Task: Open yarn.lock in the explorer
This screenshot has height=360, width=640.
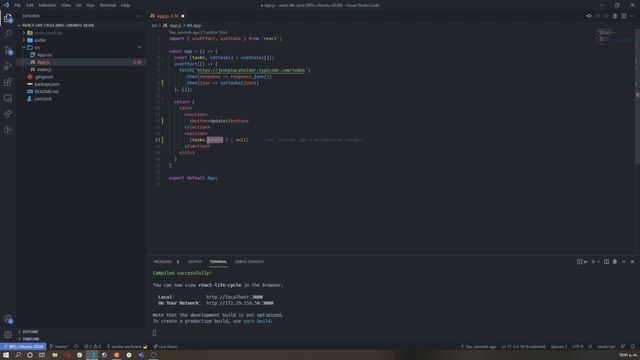Action: [43, 99]
